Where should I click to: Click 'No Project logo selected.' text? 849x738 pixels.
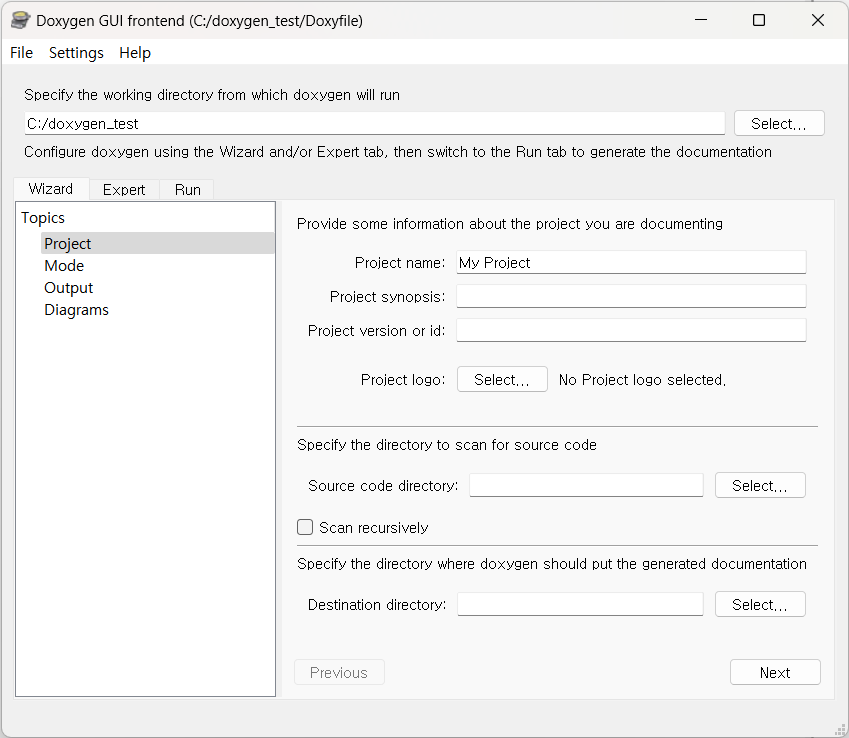point(642,380)
